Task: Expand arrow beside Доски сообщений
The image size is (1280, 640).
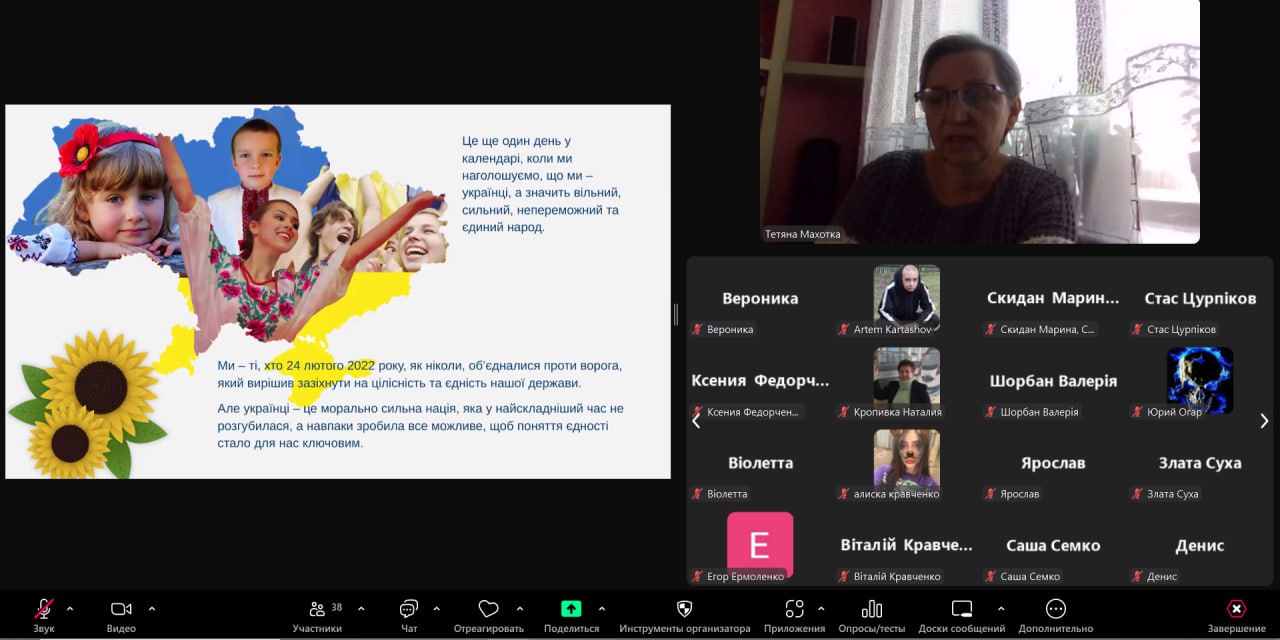Action: (x=1001, y=608)
